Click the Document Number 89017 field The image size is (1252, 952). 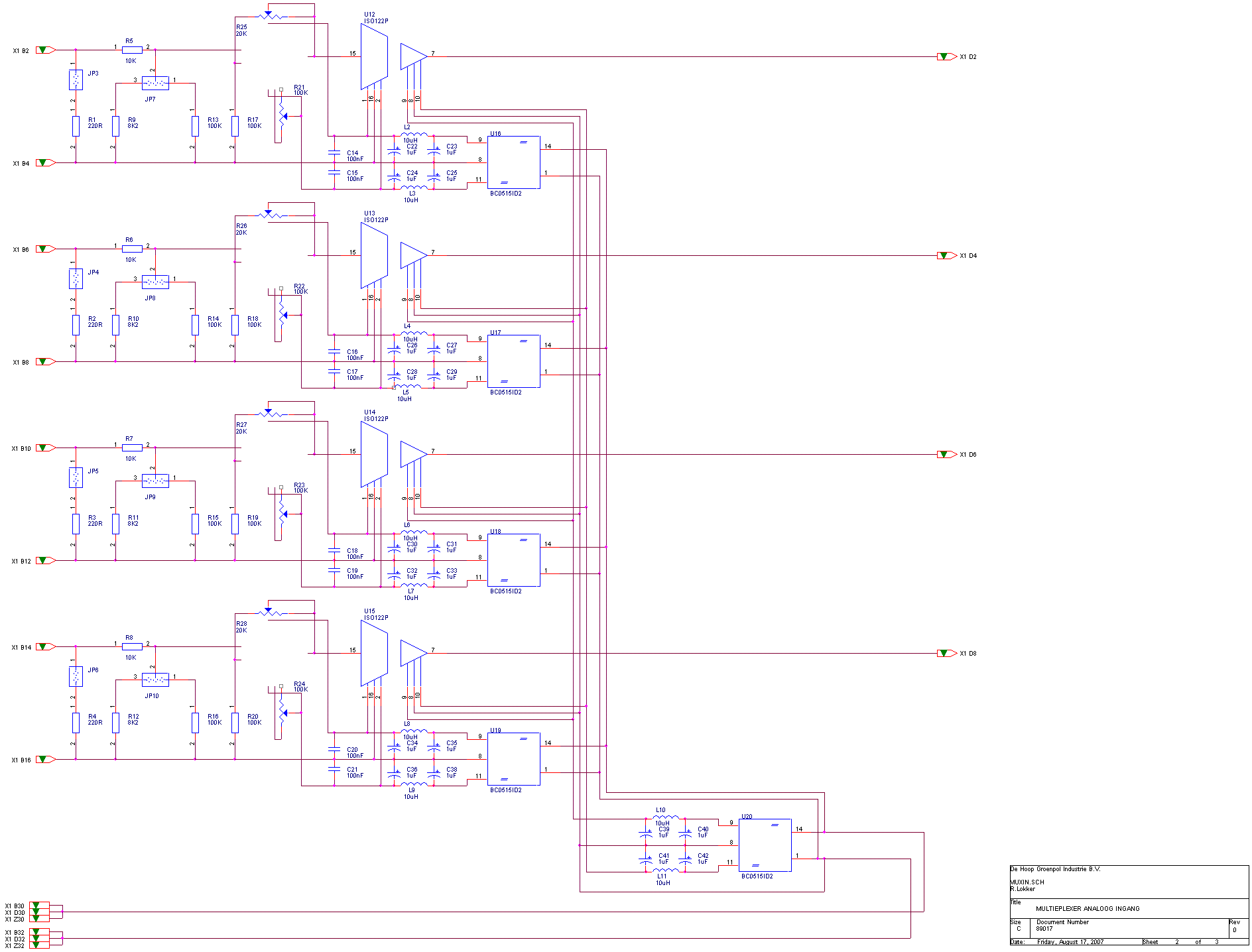coord(1044,929)
